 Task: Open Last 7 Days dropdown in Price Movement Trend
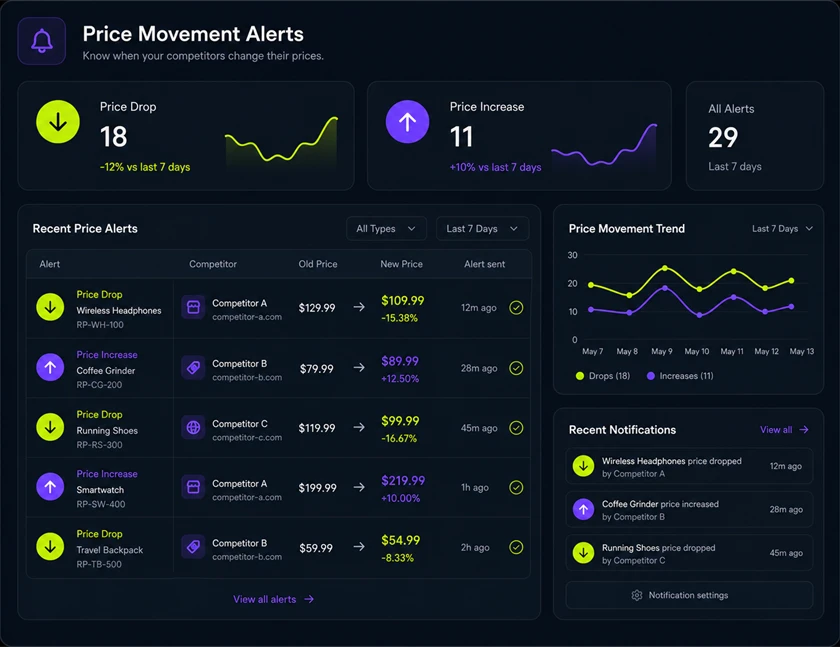(782, 229)
